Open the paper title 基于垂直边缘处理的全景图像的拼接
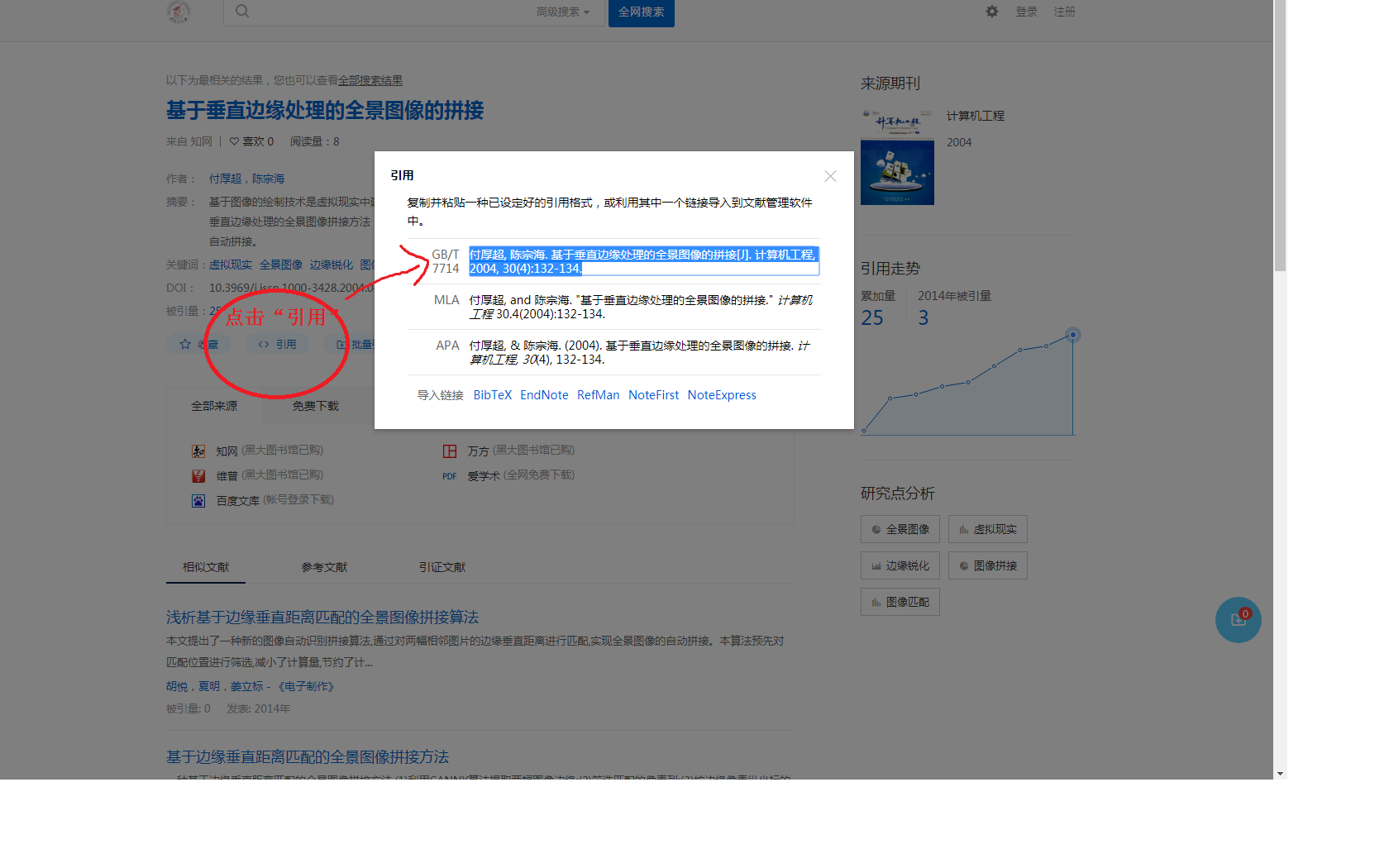The height and width of the screenshot is (868, 1389). pyautogui.click(x=325, y=111)
